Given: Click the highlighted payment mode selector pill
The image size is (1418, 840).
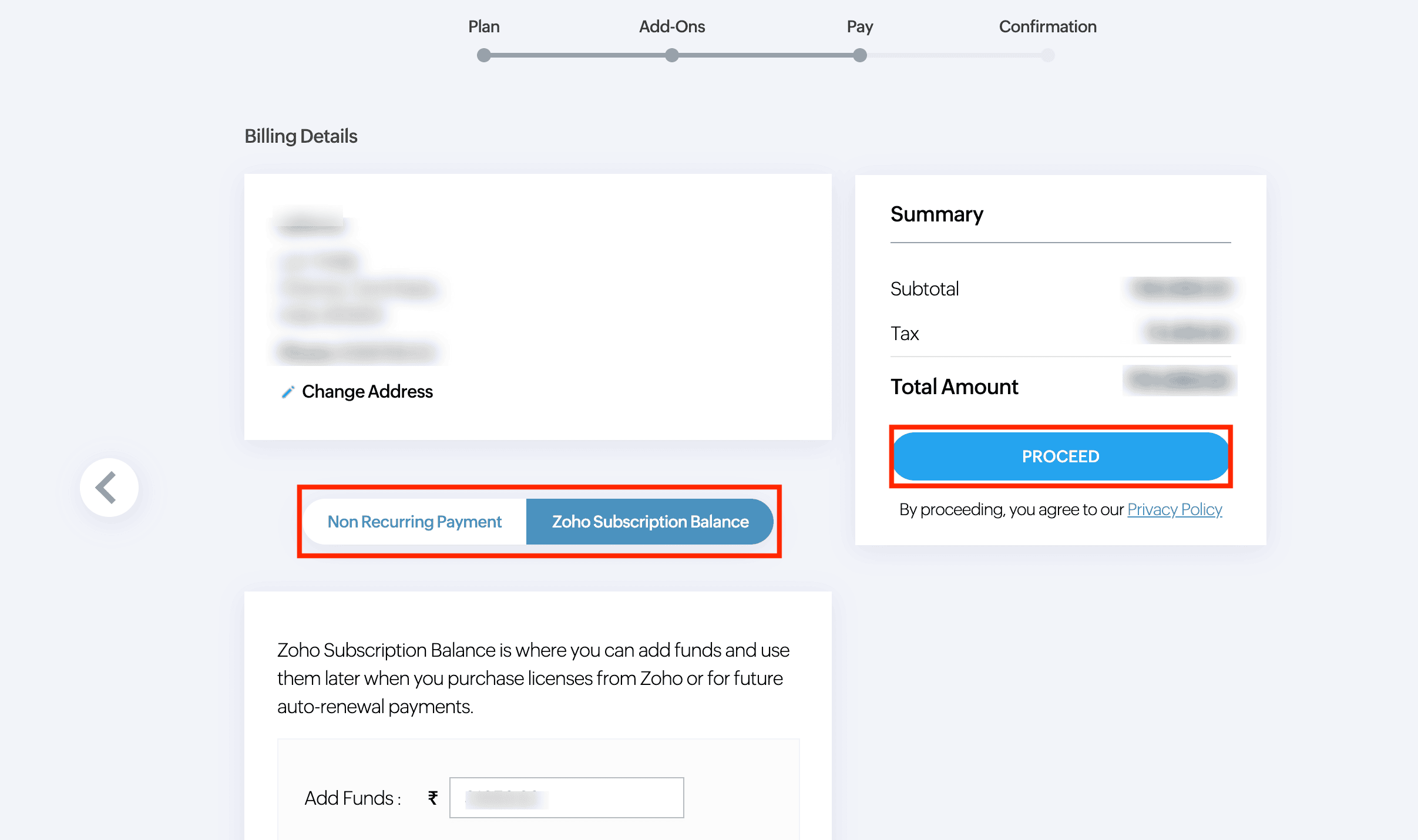Looking at the screenshot, I should [x=539, y=521].
